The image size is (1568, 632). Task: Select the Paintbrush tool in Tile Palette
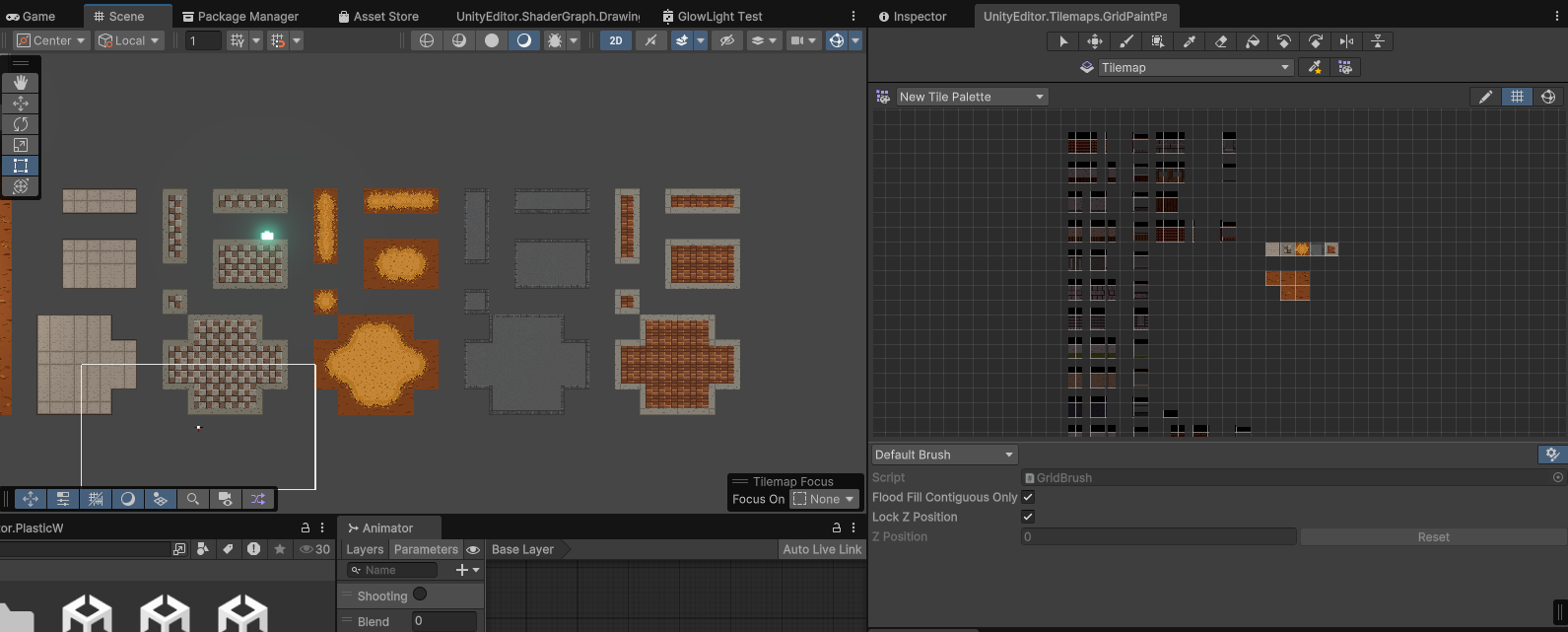1126,41
